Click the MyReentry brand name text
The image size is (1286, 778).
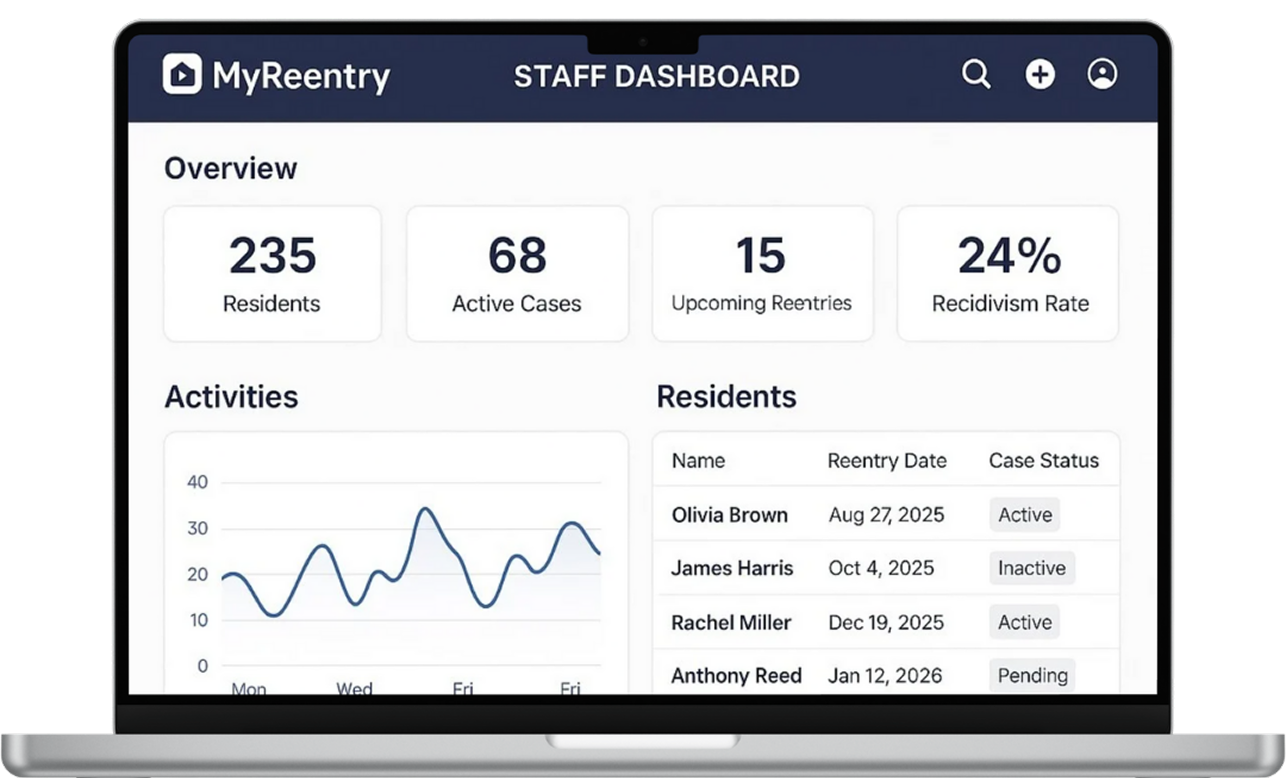(301, 76)
